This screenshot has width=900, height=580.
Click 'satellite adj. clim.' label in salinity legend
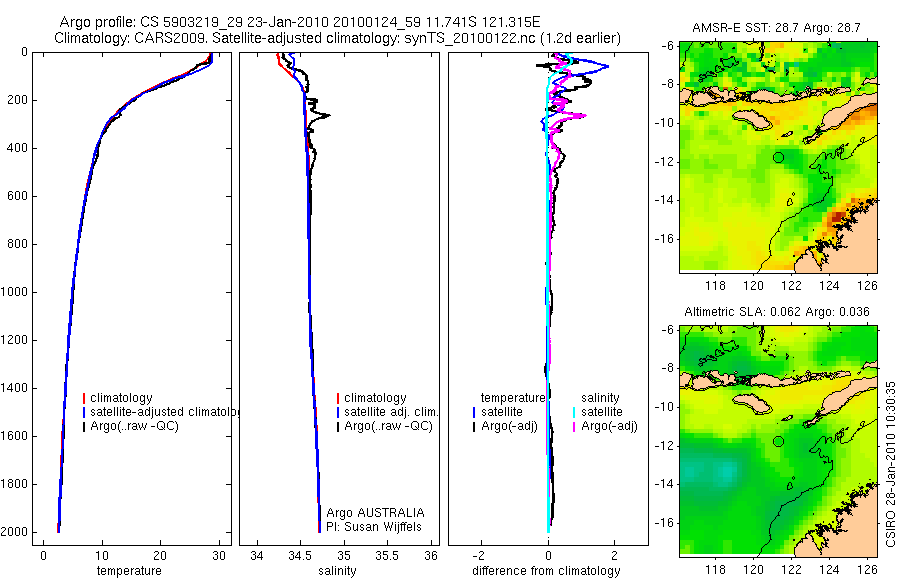coord(391,412)
